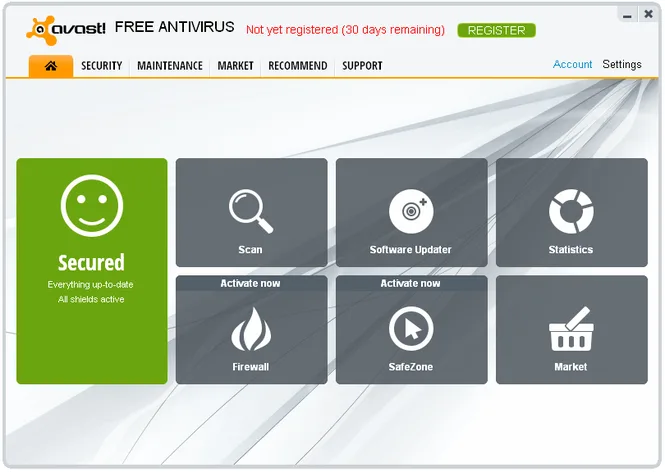Image resolution: width=665 pixels, height=472 pixels.
Task: Click the Firewall flame icon
Action: click(x=251, y=329)
